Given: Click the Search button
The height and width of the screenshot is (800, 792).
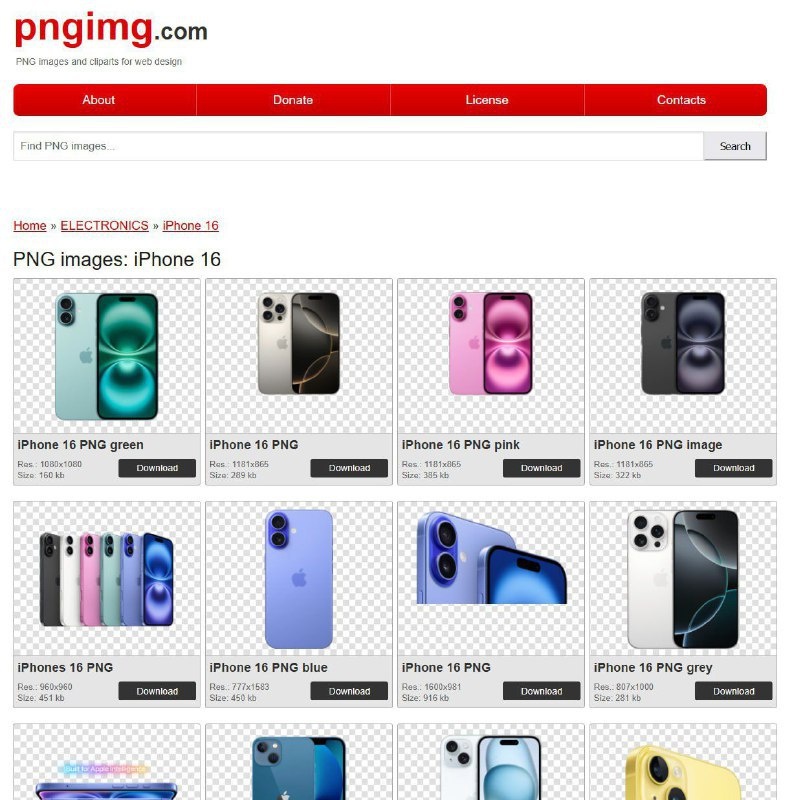Looking at the screenshot, I should click(x=735, y=146).
